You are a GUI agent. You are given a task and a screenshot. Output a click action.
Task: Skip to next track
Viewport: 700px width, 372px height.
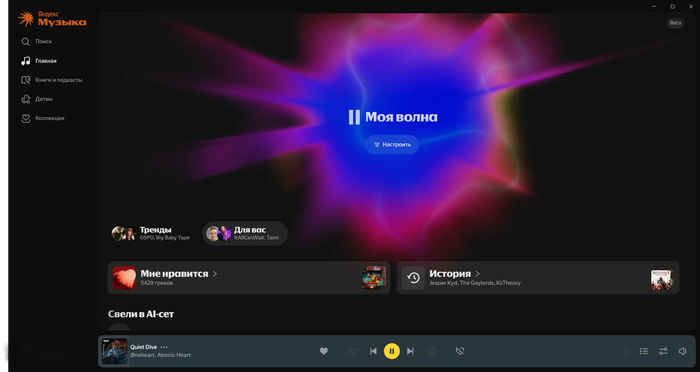coord(410,351)
